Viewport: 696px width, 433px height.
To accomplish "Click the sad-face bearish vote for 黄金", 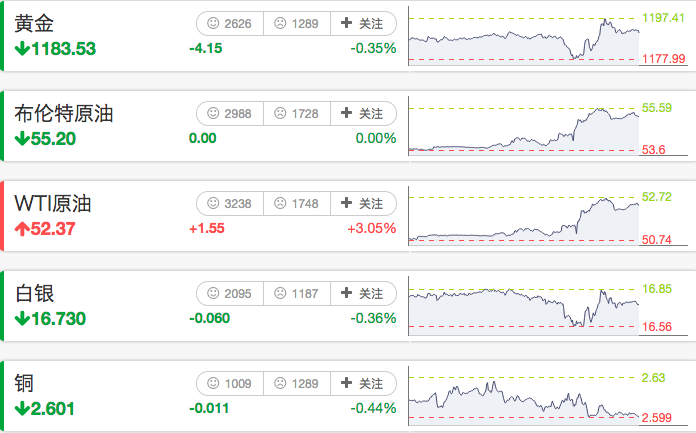I will coord(296,23).
